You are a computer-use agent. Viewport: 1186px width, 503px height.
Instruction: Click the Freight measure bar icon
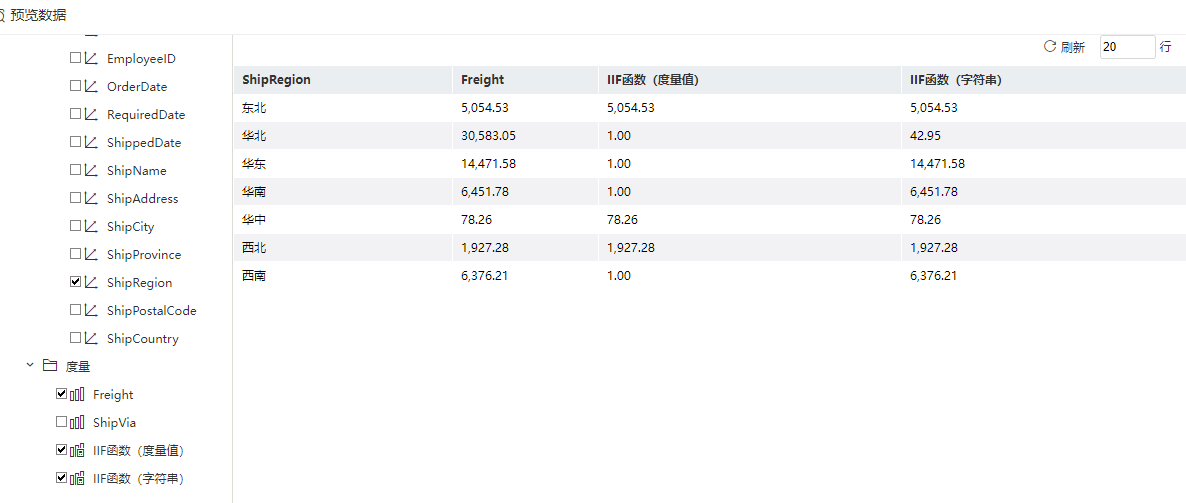[77, 394]
